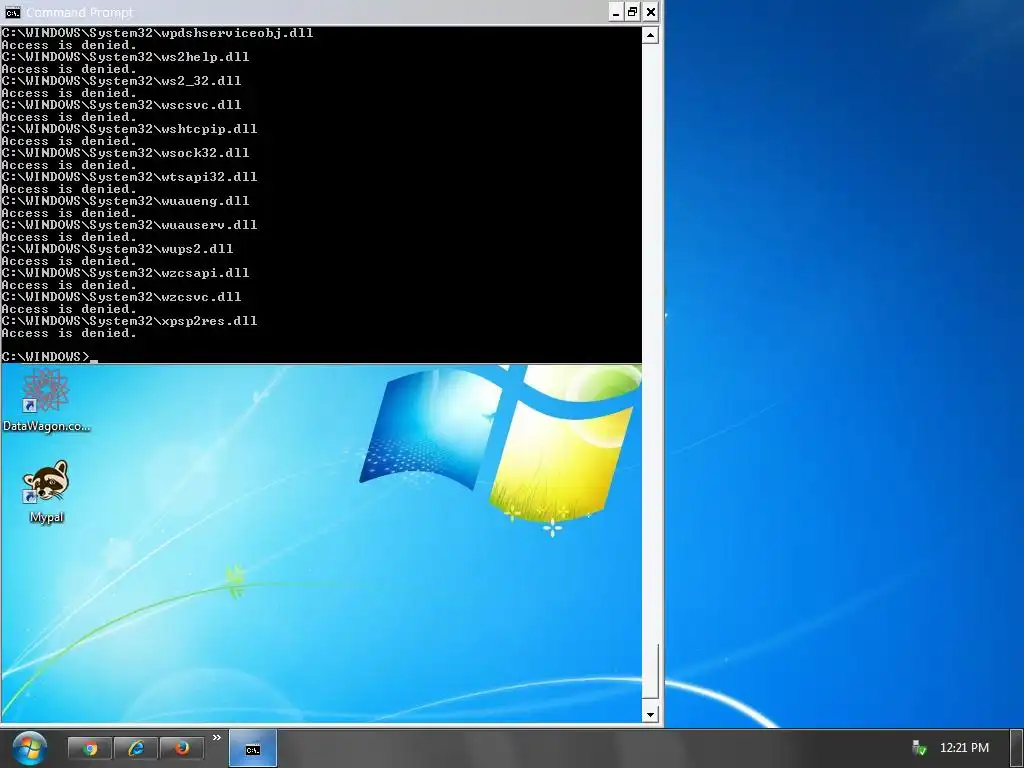Screen dimensions: 1024x768
Task: Click the wups2.dll path line
Action: click(x=118, y=249)
